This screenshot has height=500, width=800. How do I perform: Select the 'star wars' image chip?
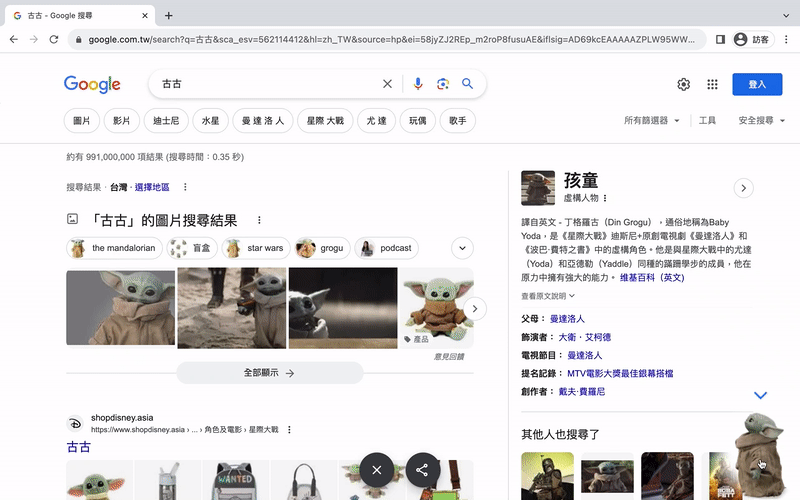pyautogui.click(x=256, y=248)
